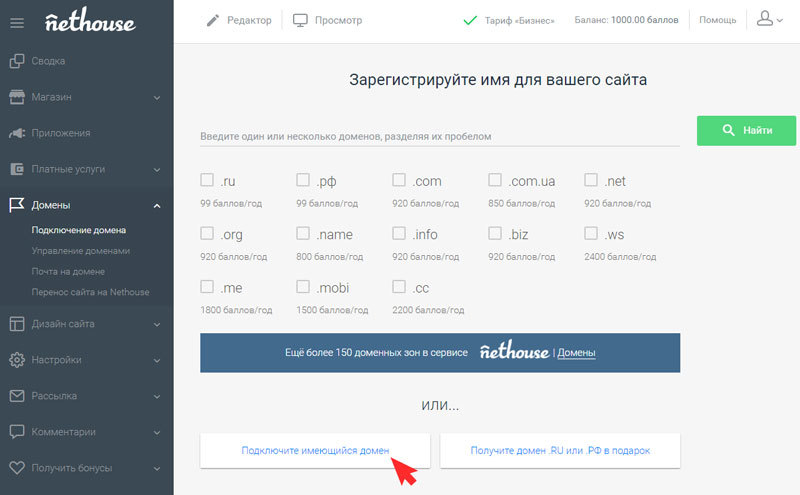Follow the Домены link in blue banner
The height and width of the screenshot is (495, 800).
pyautogui.click(x=576, y=353)
